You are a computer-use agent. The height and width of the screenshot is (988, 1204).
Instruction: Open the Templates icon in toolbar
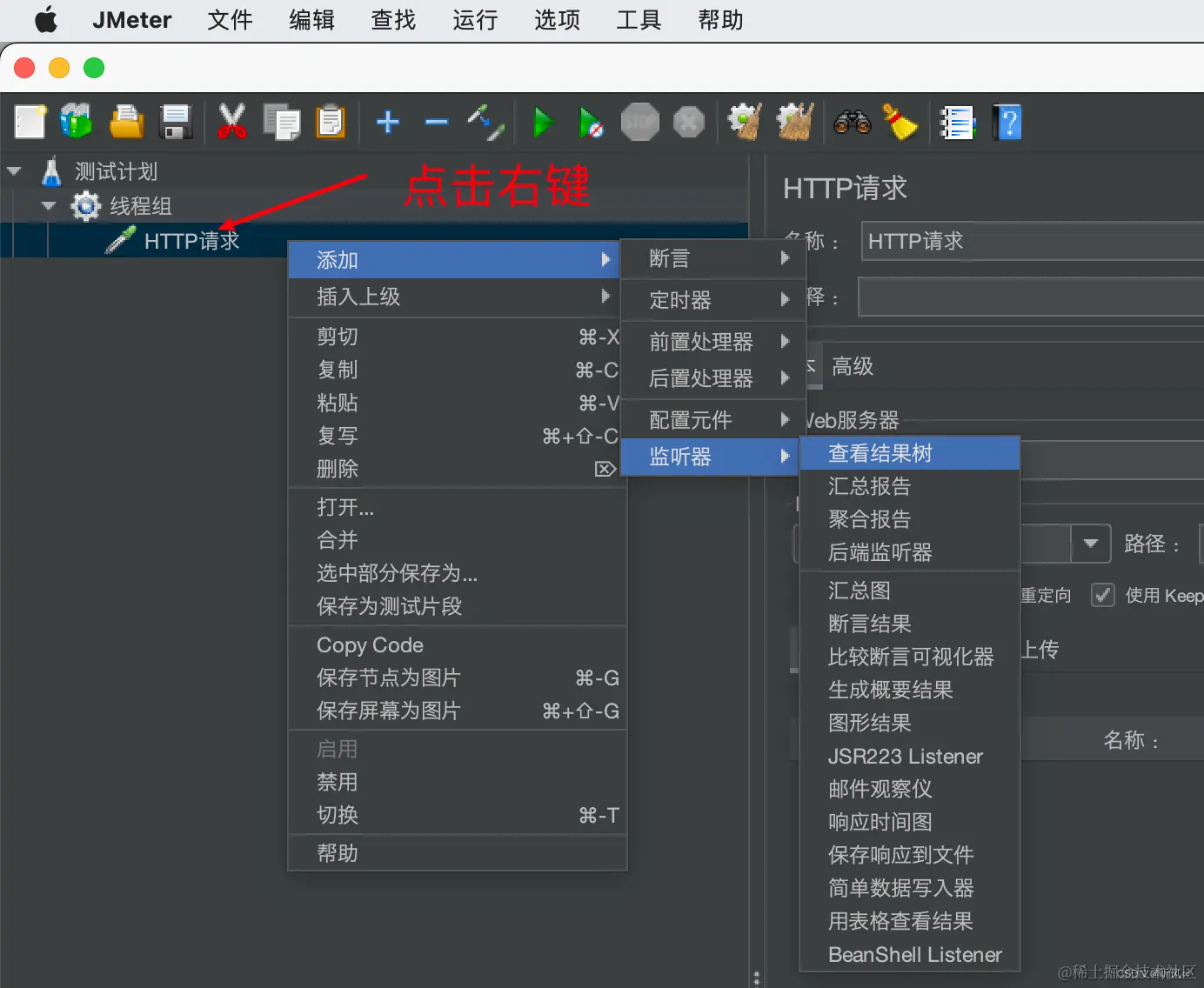77,122
